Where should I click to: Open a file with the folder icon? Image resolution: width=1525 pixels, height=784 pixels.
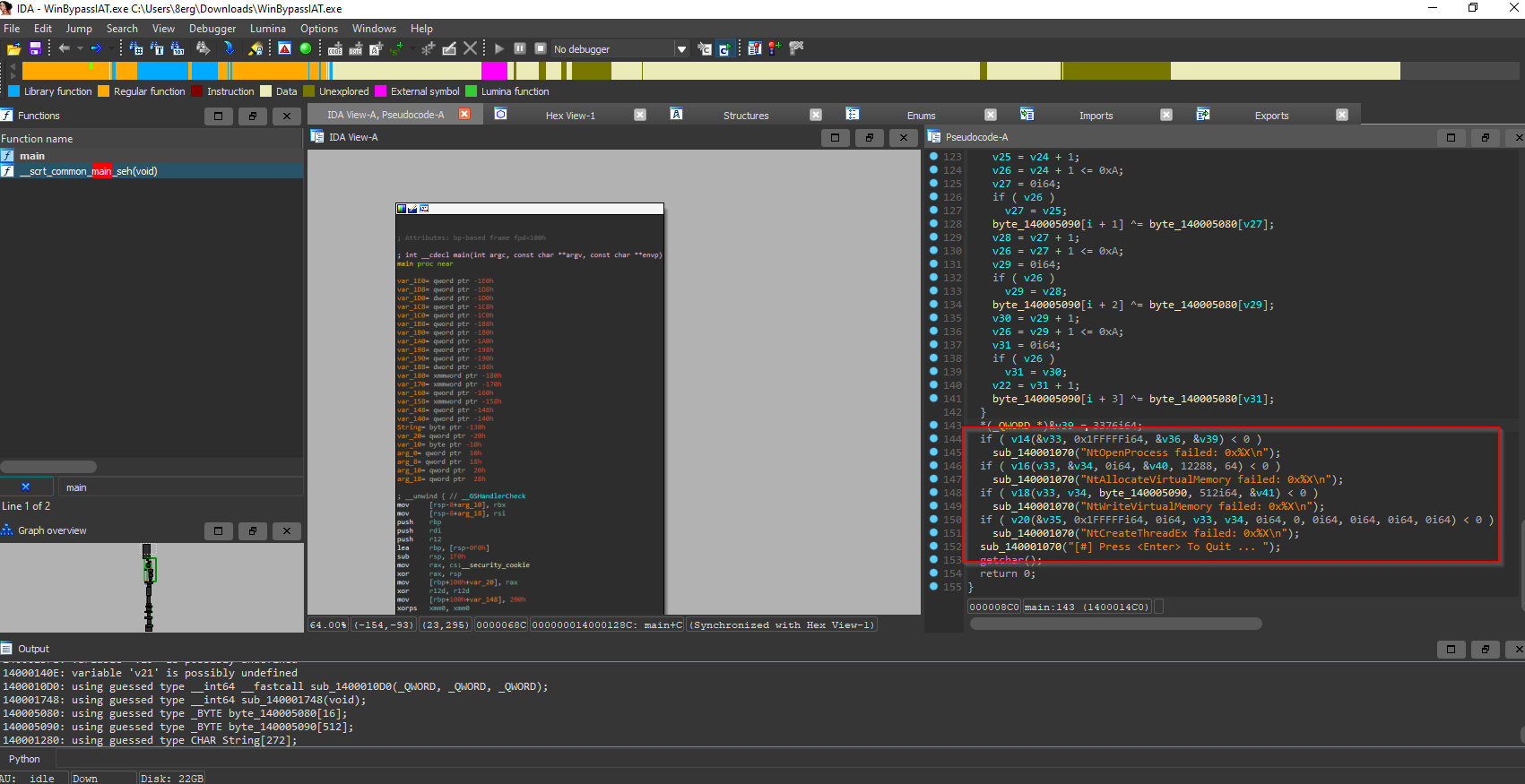[x=14, y=48]
